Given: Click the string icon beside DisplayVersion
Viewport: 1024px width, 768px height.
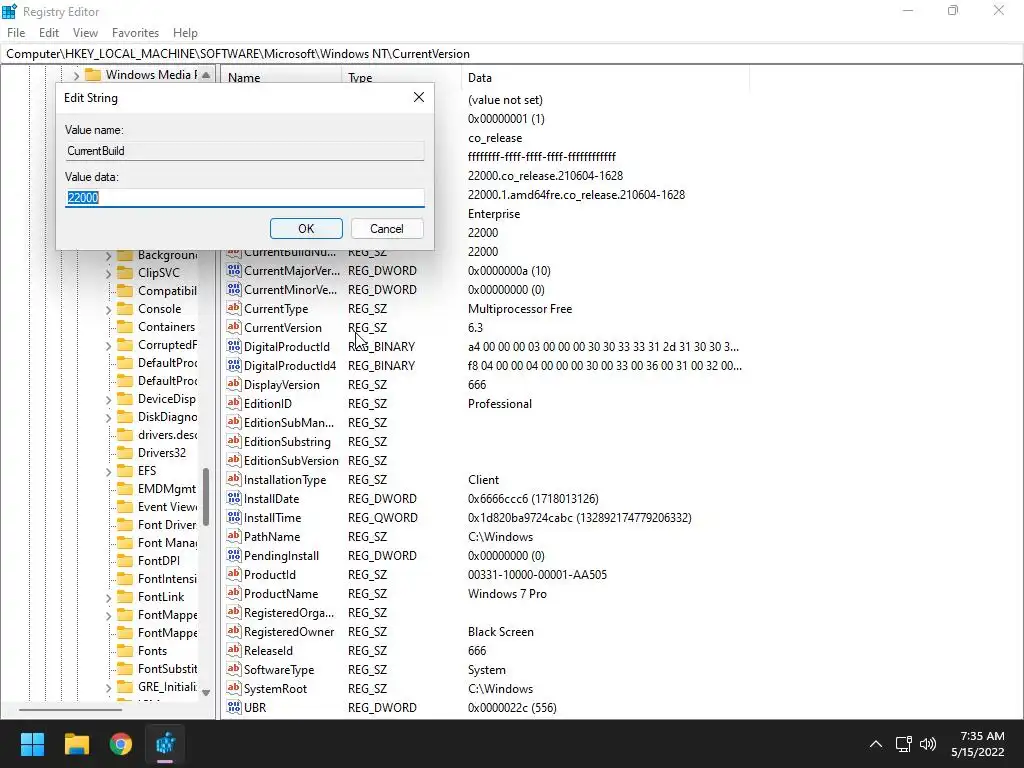Looking at the screenshot, I should (x=233, y=385).
